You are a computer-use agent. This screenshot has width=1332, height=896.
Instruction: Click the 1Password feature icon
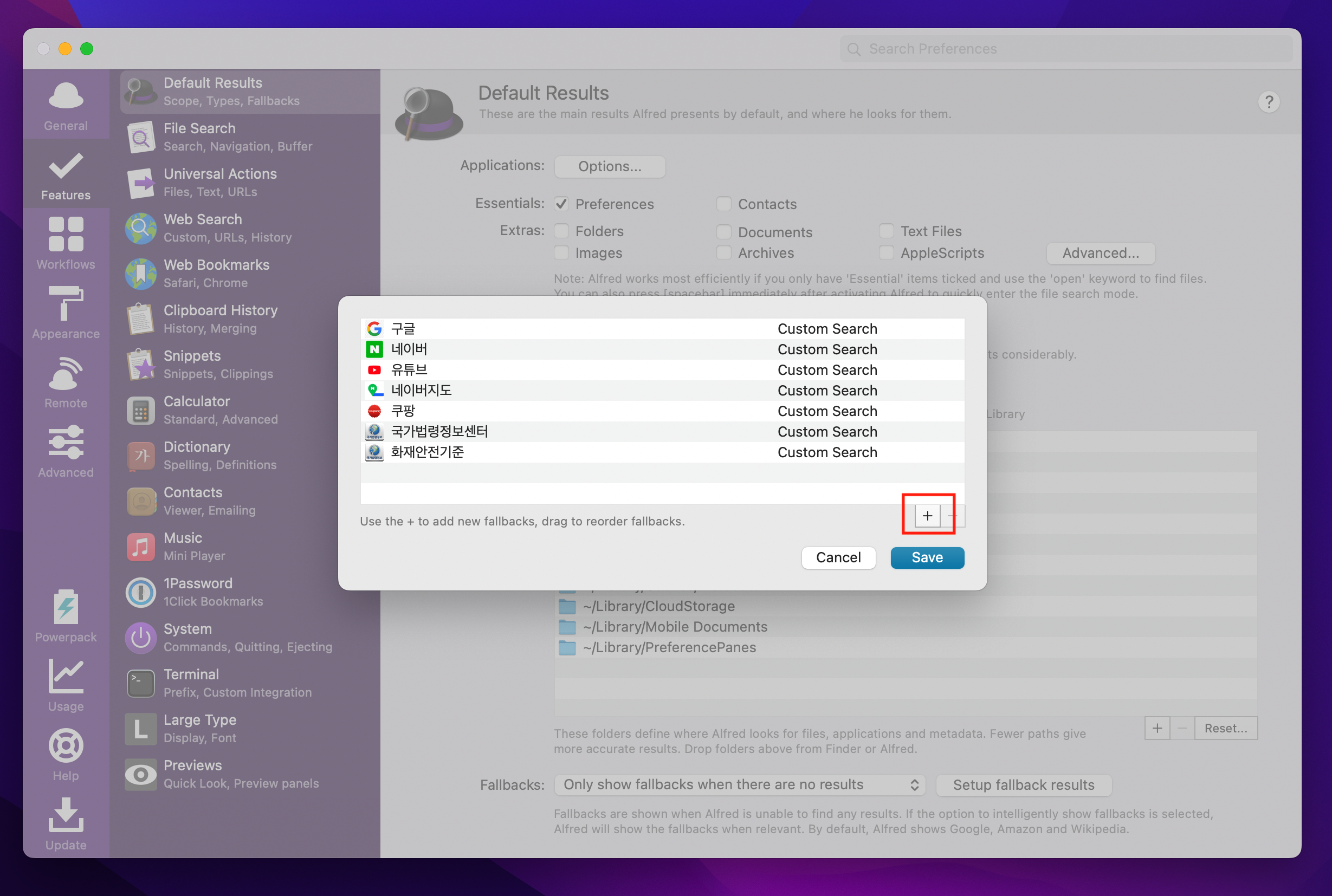[x=141, y=592]
